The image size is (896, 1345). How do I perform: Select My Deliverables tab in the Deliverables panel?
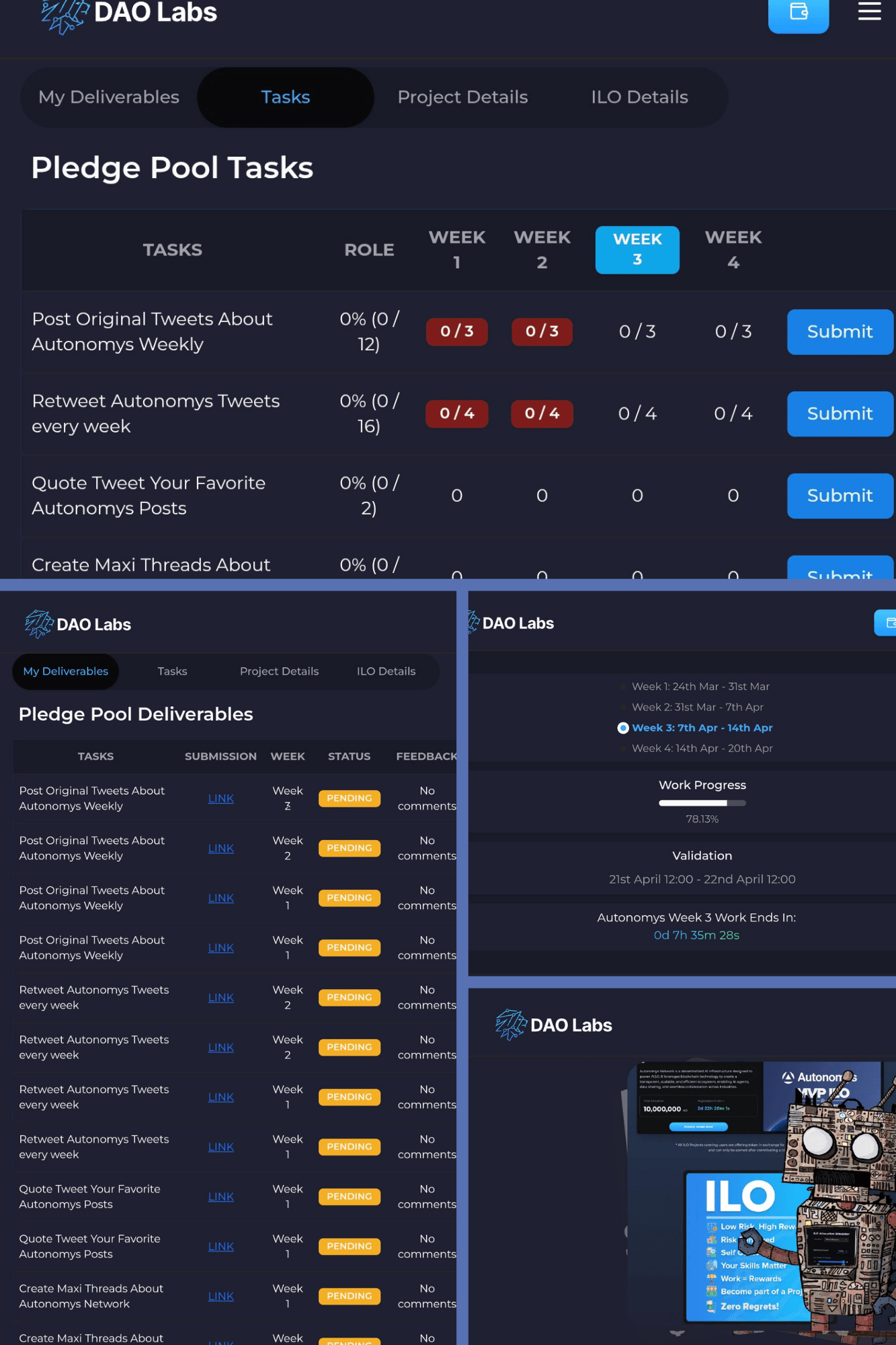click(66, 671)
